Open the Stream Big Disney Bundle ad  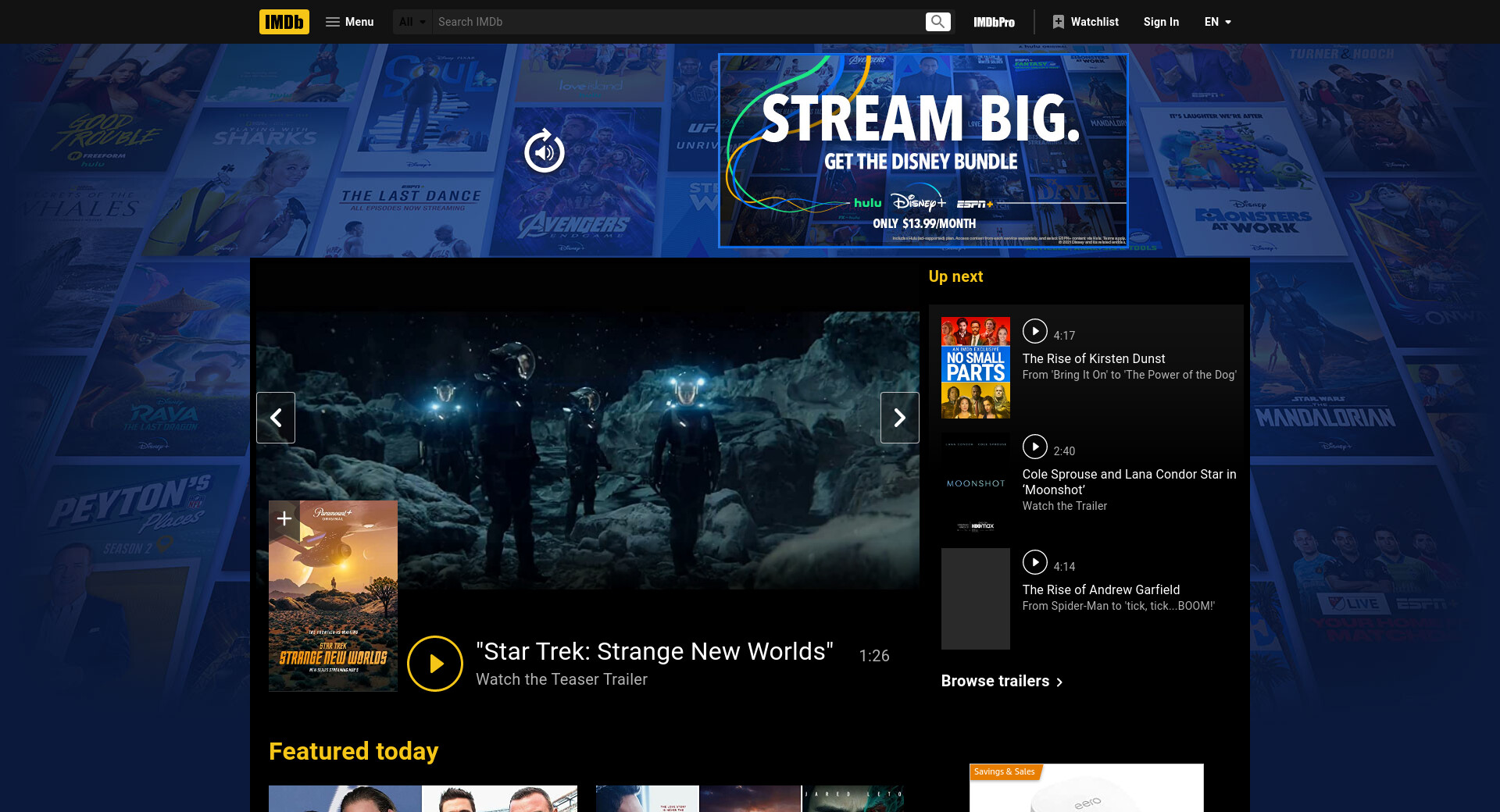pyautogui.click(x=923, y=151)
